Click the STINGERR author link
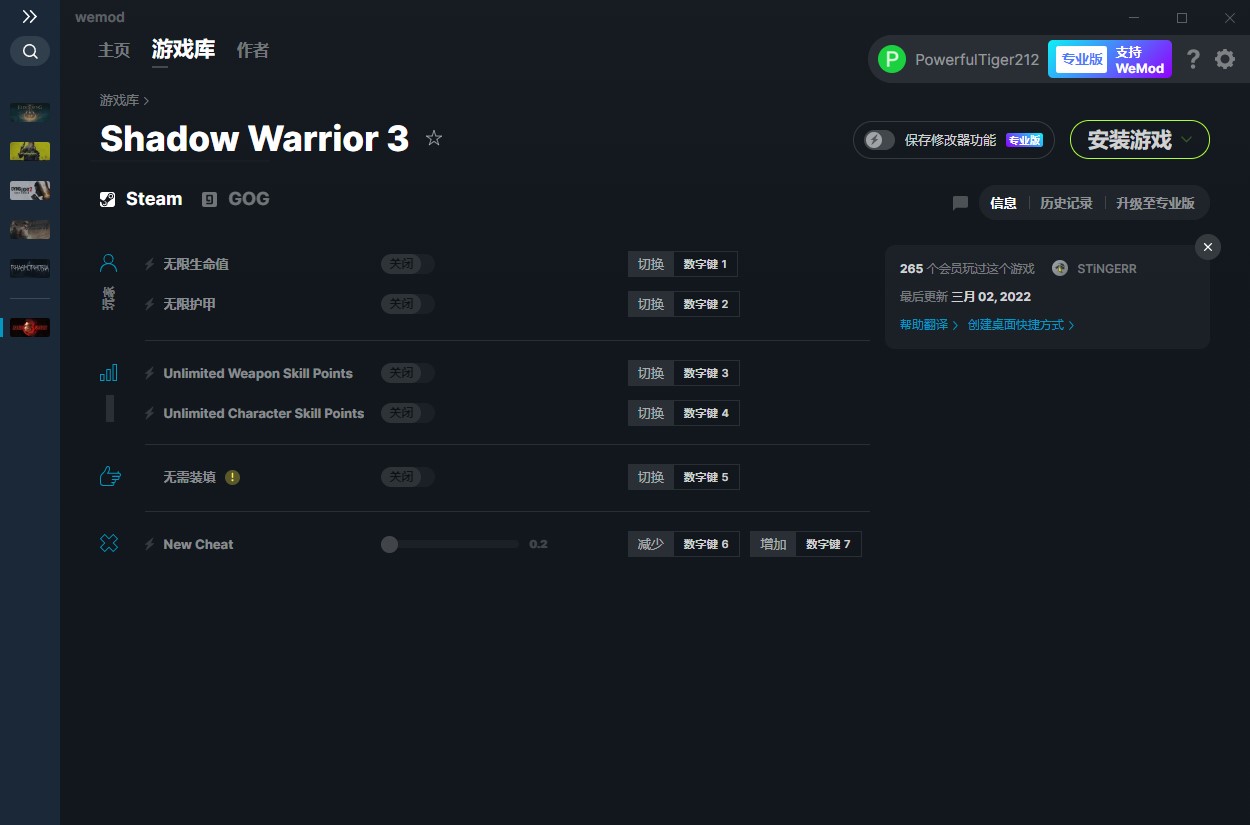This screenshot has width=1250, height=825. click(1107, 269)
